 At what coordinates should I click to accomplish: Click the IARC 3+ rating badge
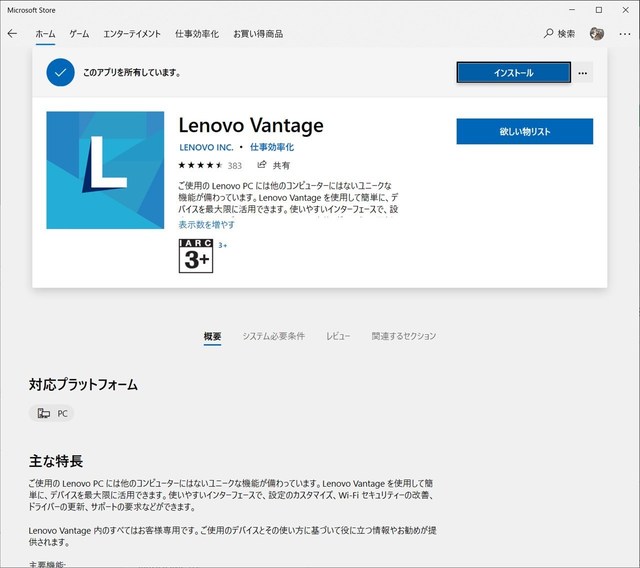click(x=196, y=256)
